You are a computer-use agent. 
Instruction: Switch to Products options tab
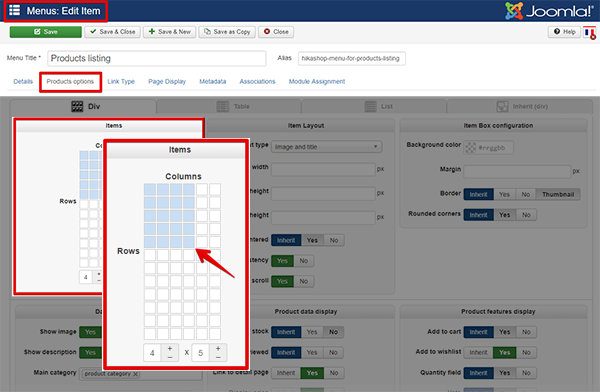pos(70,82)
